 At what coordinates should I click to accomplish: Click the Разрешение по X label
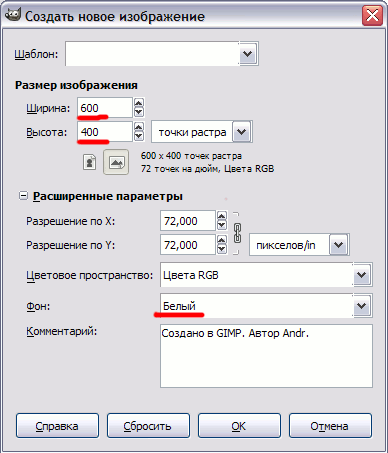pos(71,221)
